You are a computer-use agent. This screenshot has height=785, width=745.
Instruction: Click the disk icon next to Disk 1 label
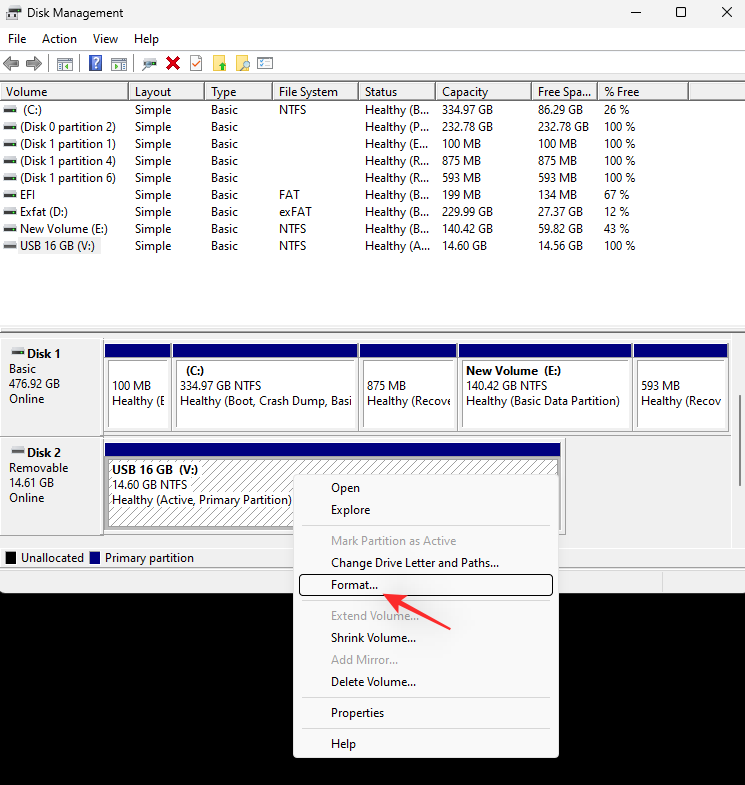18,351
